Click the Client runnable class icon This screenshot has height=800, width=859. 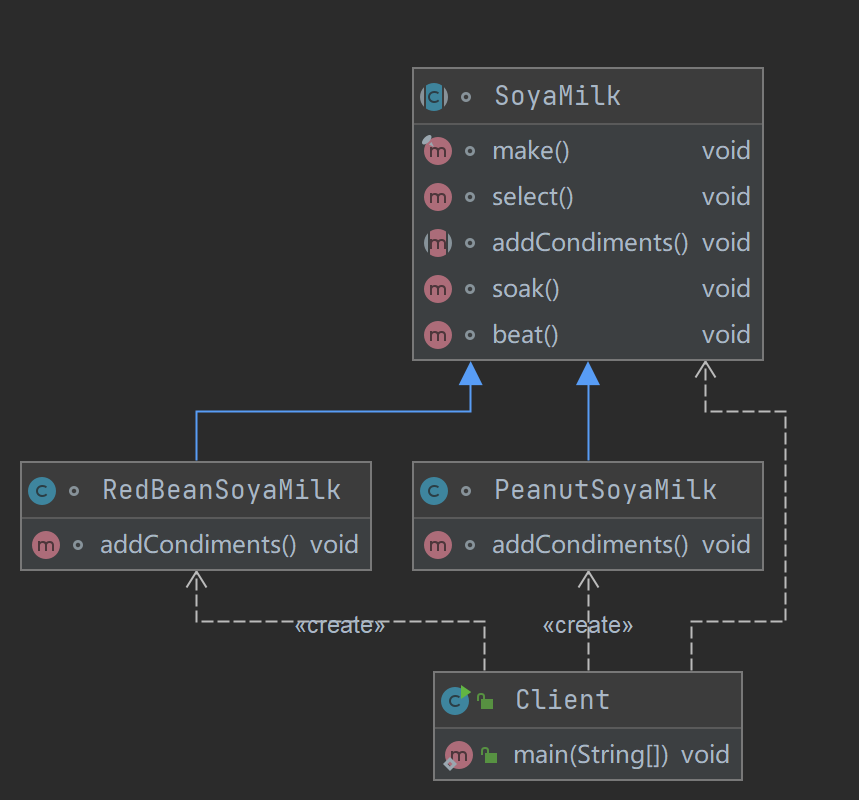coord(455,700)
